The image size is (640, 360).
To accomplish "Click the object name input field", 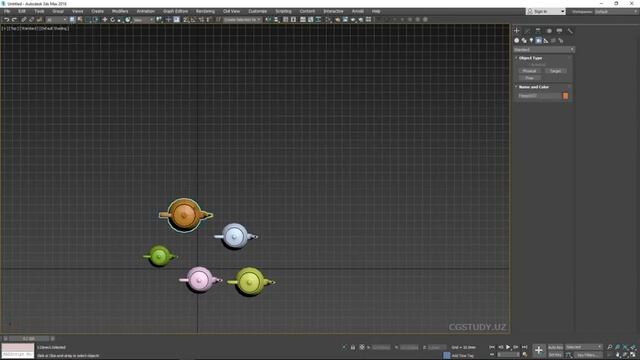I will click(540, 96).
